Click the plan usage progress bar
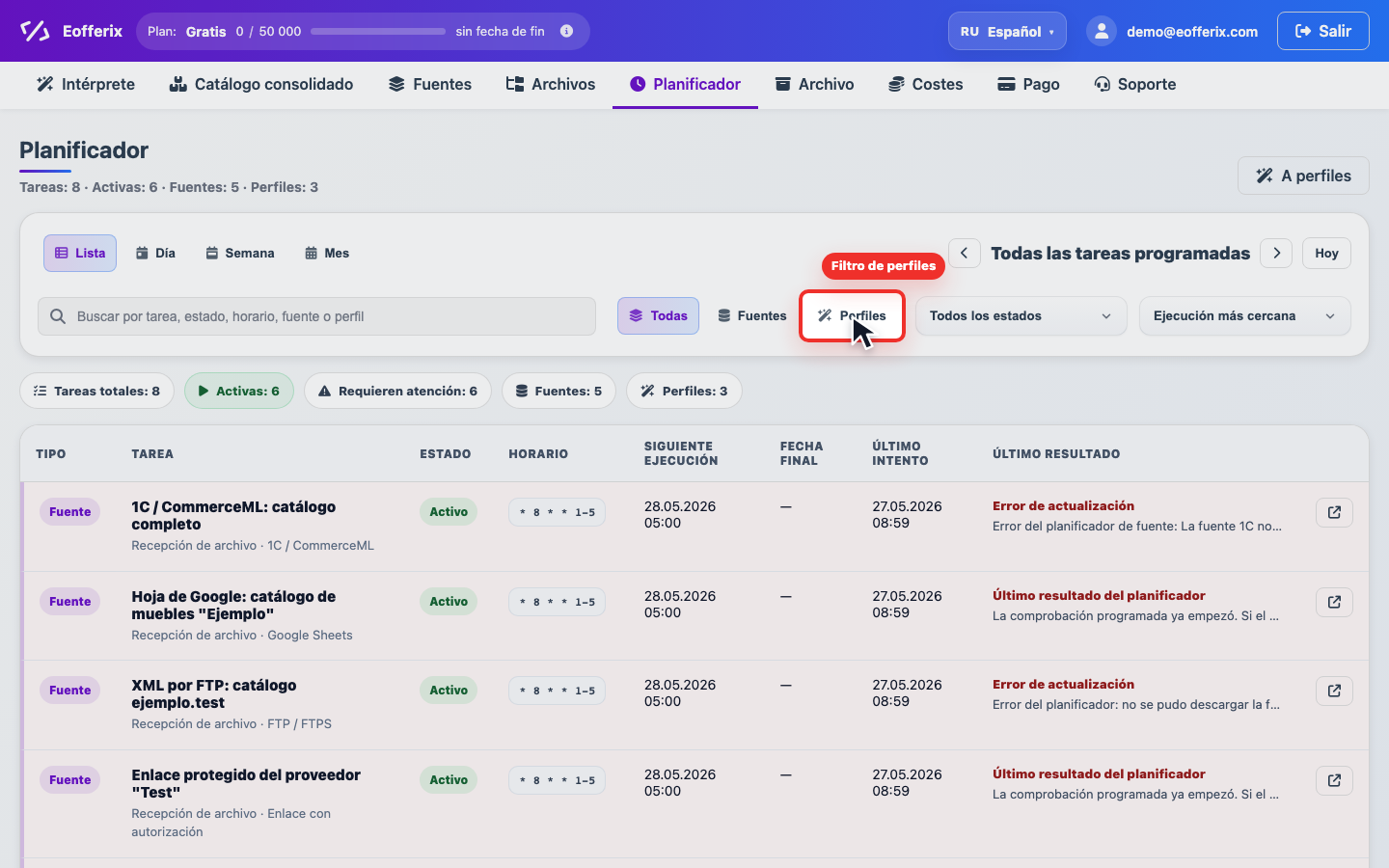The height and width of the screenshot is (868, 1389). coord(378,31)
